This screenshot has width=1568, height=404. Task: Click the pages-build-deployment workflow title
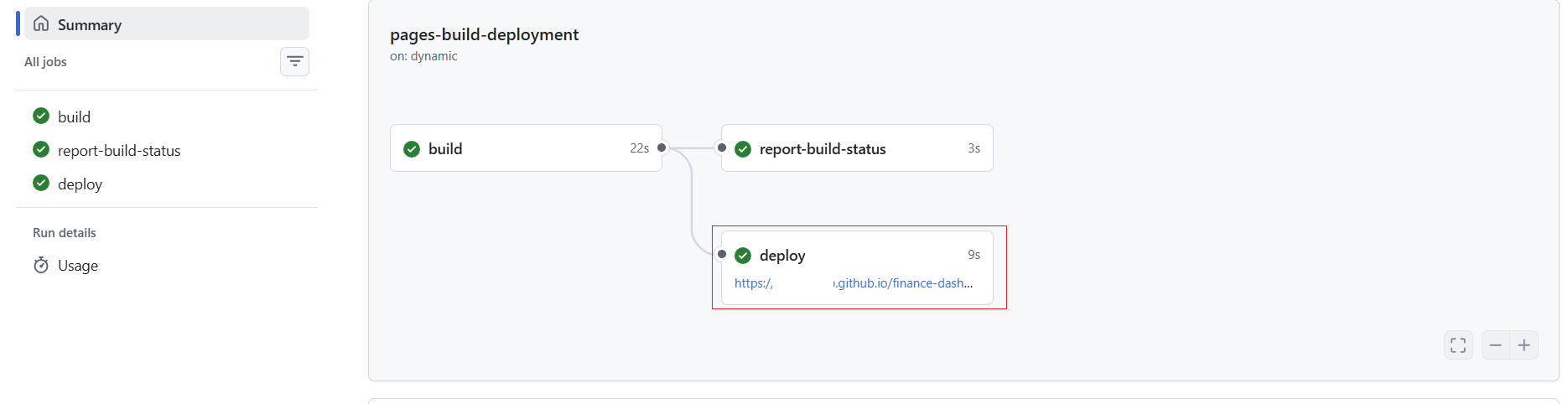point(484,34)
